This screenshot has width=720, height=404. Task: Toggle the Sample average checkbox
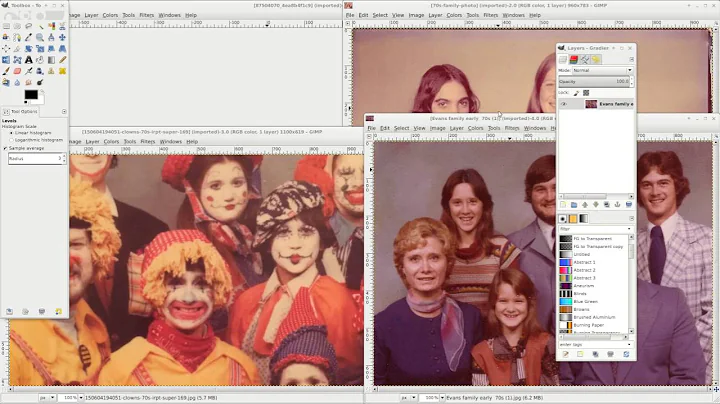5,148
